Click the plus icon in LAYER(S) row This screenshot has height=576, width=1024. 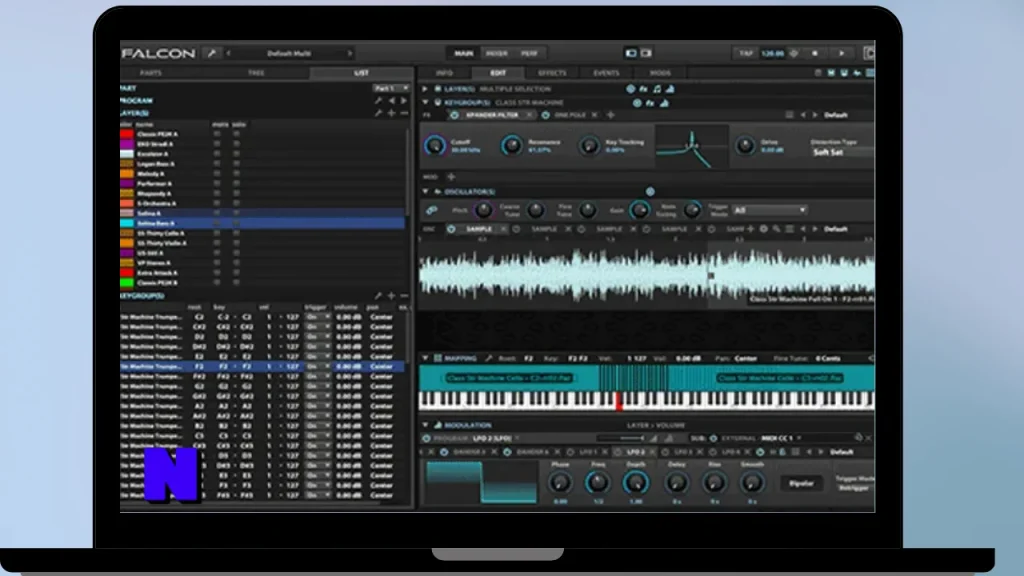391,113
